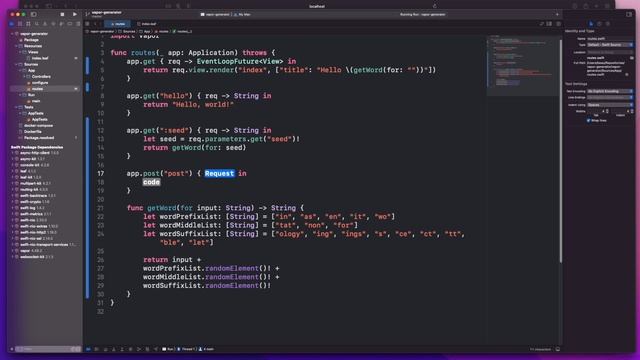Open the related items grid icon

pyautogui.click(x=87, y=24)
